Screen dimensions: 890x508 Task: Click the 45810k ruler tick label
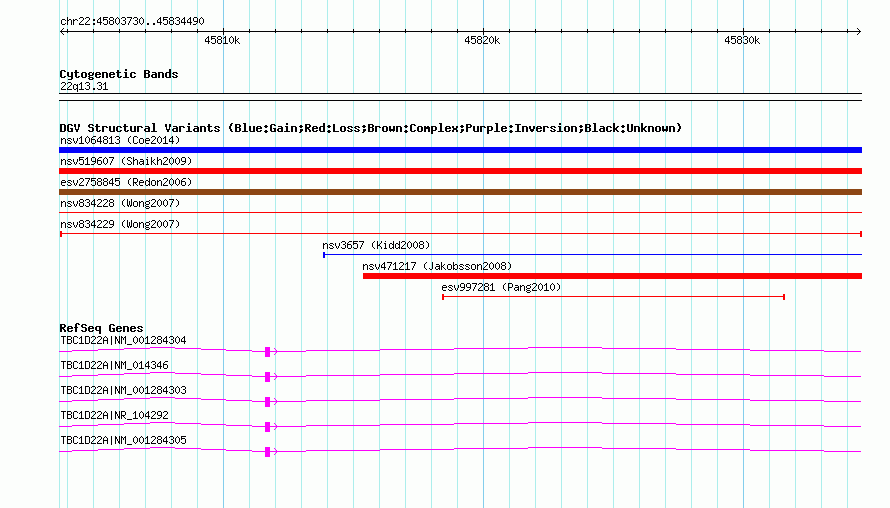click(x=222, y=40)
